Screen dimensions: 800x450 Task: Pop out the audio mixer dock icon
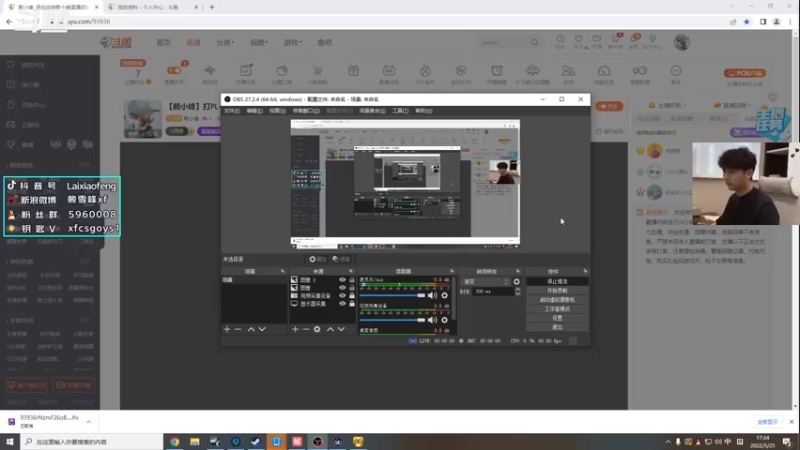pyautogui.click(x=452, y=271)
